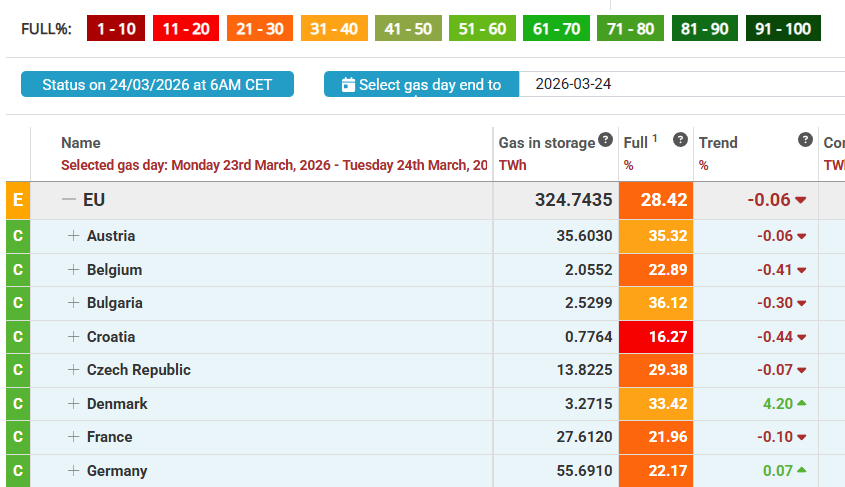The width and height of the screenshot is (845, 487).
Task: Click Bulgaria's trend value -0.30
Action: coord(774,303)
